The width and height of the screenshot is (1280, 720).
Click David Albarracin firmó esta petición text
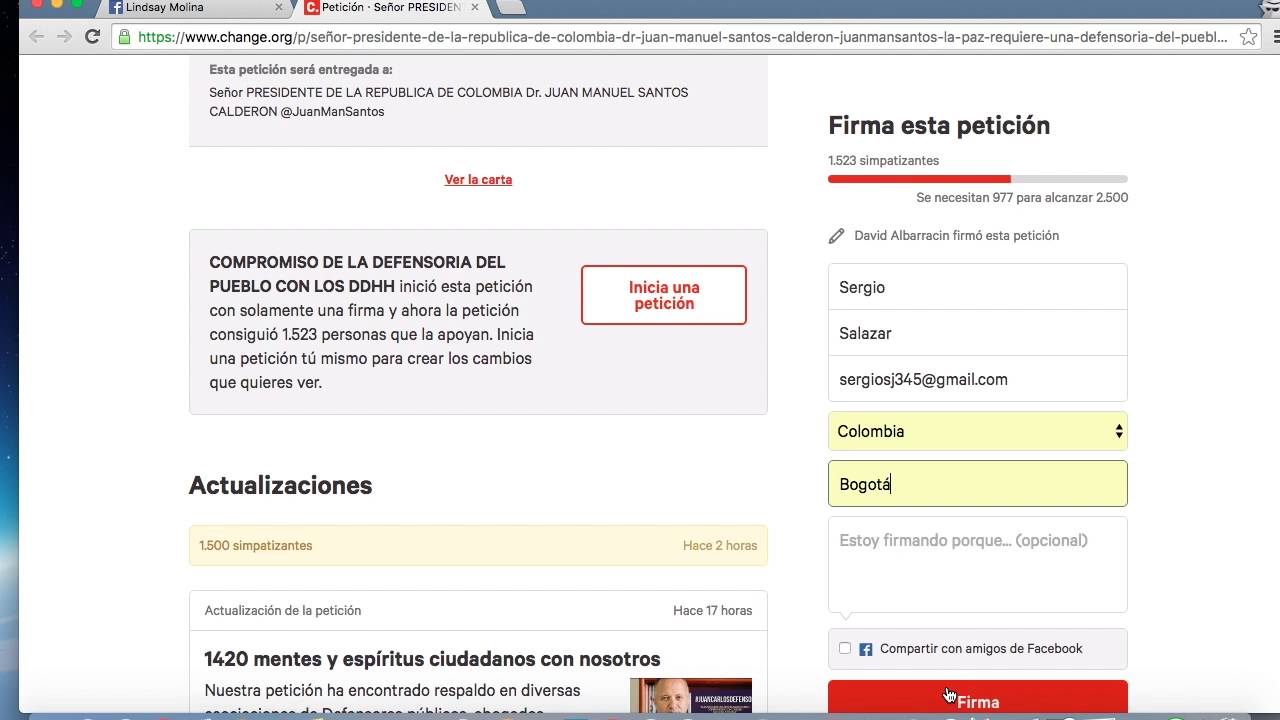click(x=956, y=236)
